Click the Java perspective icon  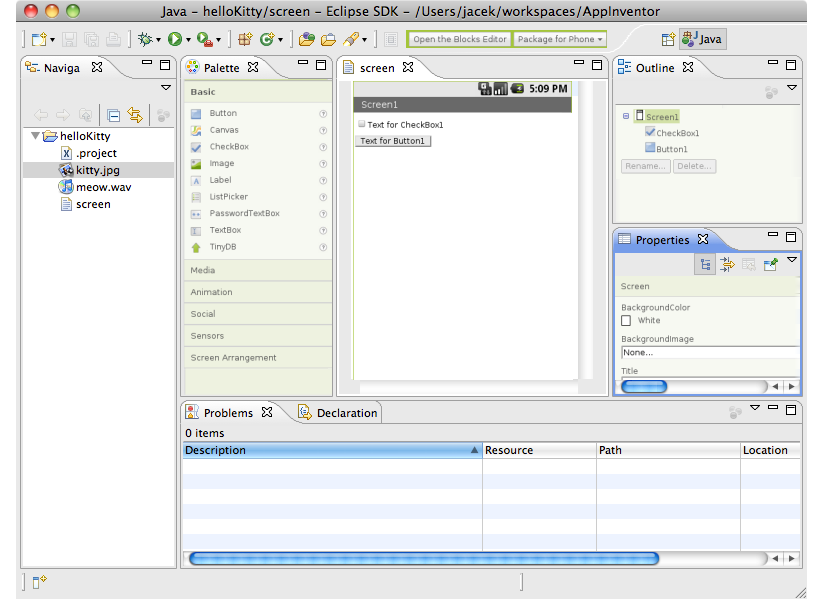click(x=700, y=39)
